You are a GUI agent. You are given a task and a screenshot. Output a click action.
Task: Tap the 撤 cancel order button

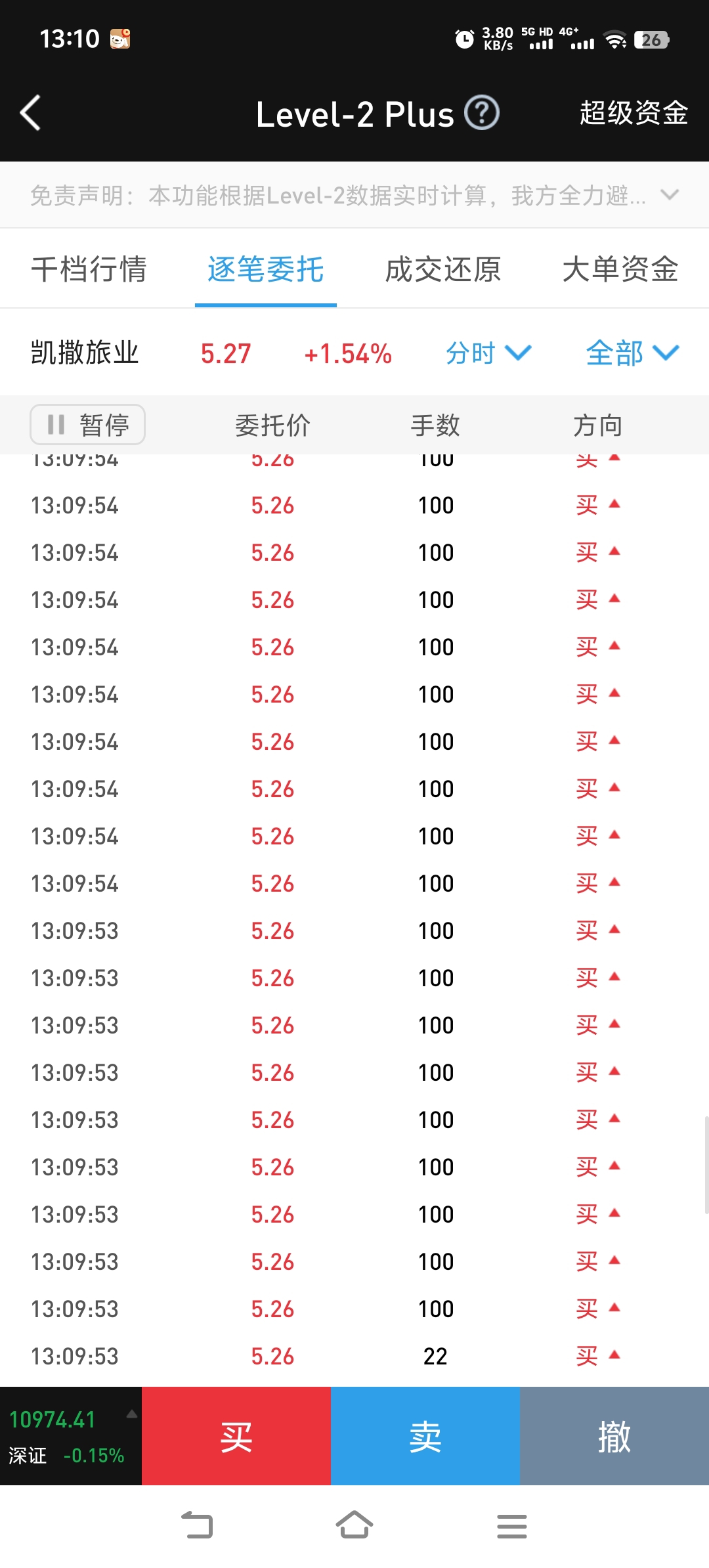pos(614,1436)
